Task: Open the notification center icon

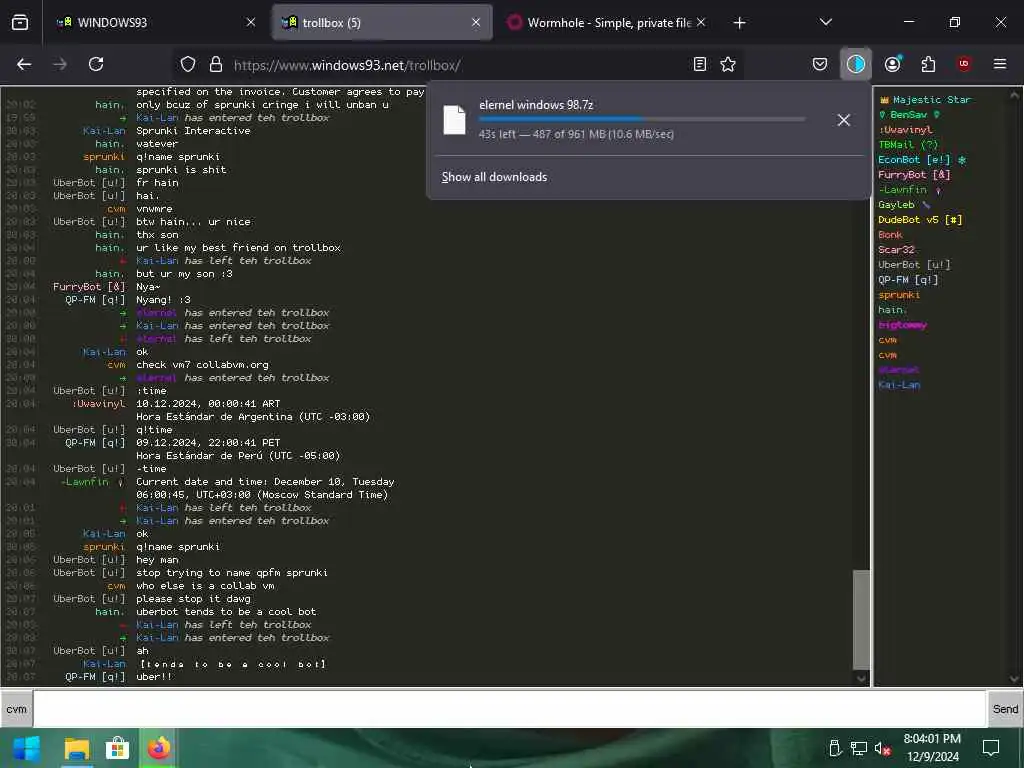Action: (x=991, y=748)
